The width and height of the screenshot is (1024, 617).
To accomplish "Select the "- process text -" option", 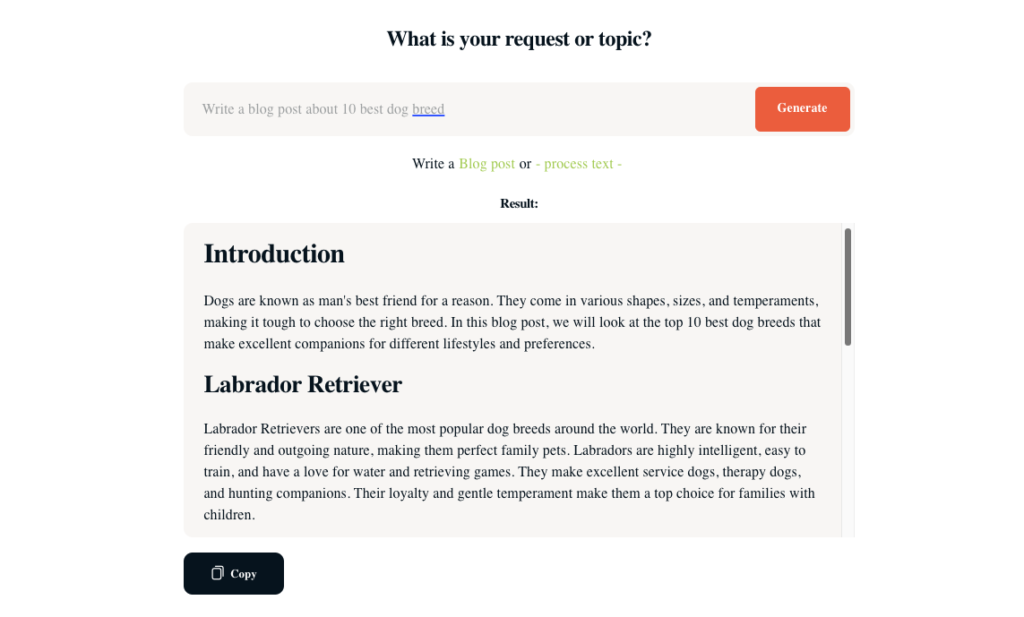I will click(x=579, y=164).
